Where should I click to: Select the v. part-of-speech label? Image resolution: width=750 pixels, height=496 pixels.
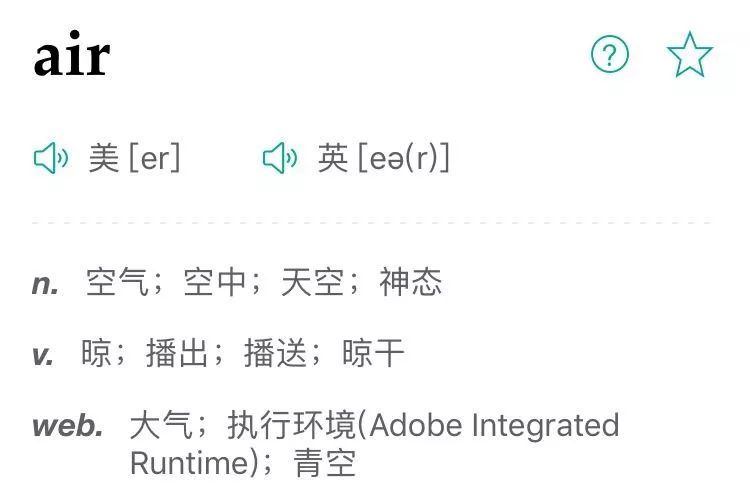tap(43, 355)
